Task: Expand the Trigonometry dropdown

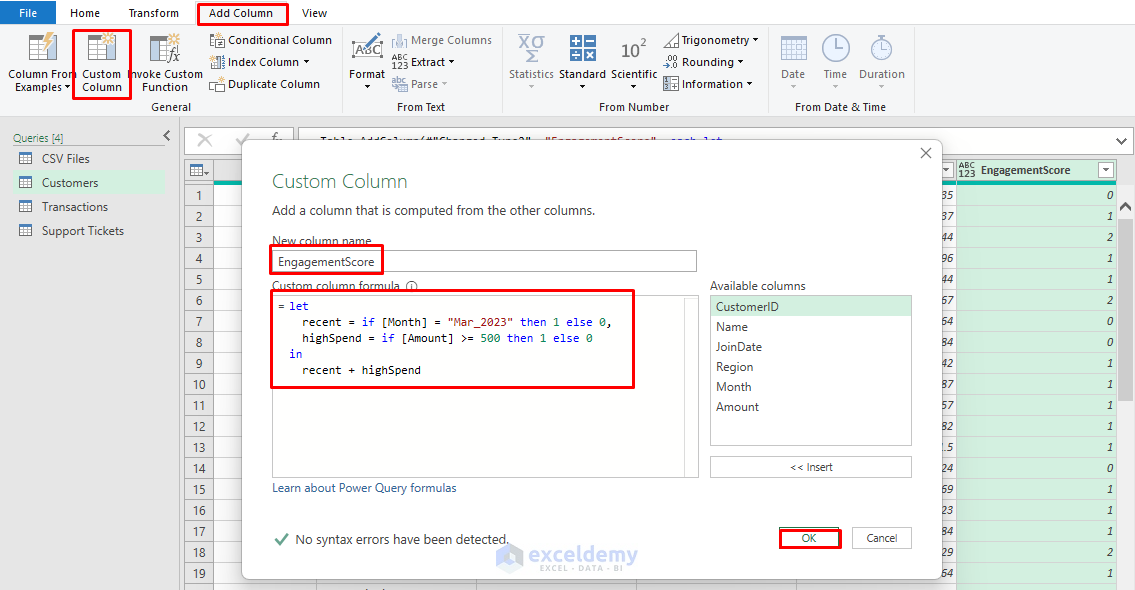Action: [711, 40]
